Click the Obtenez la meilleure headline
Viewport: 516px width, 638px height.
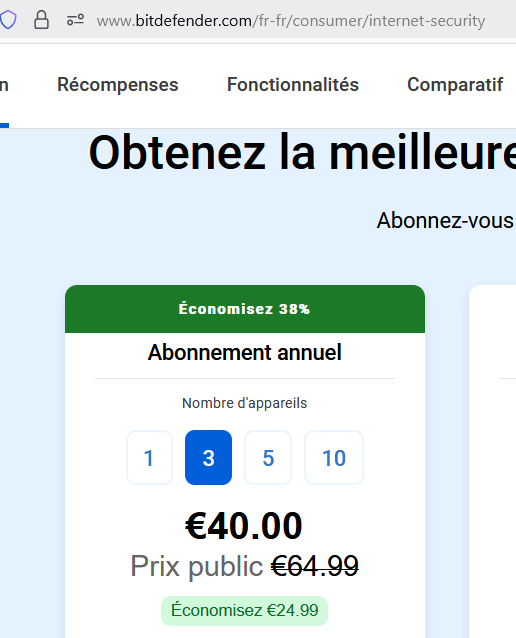point(302,153)
